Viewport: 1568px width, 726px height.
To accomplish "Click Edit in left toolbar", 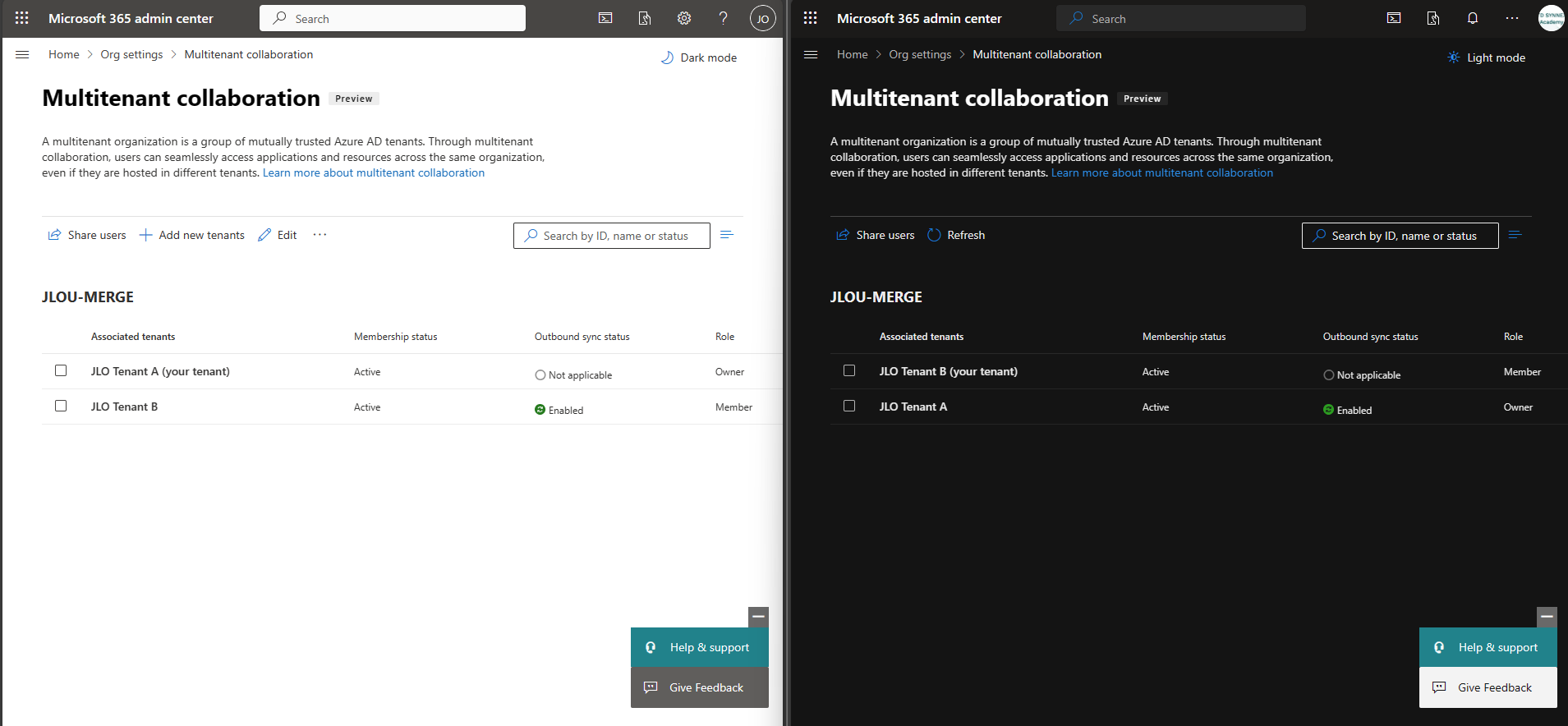I will (x=278, y=235).
